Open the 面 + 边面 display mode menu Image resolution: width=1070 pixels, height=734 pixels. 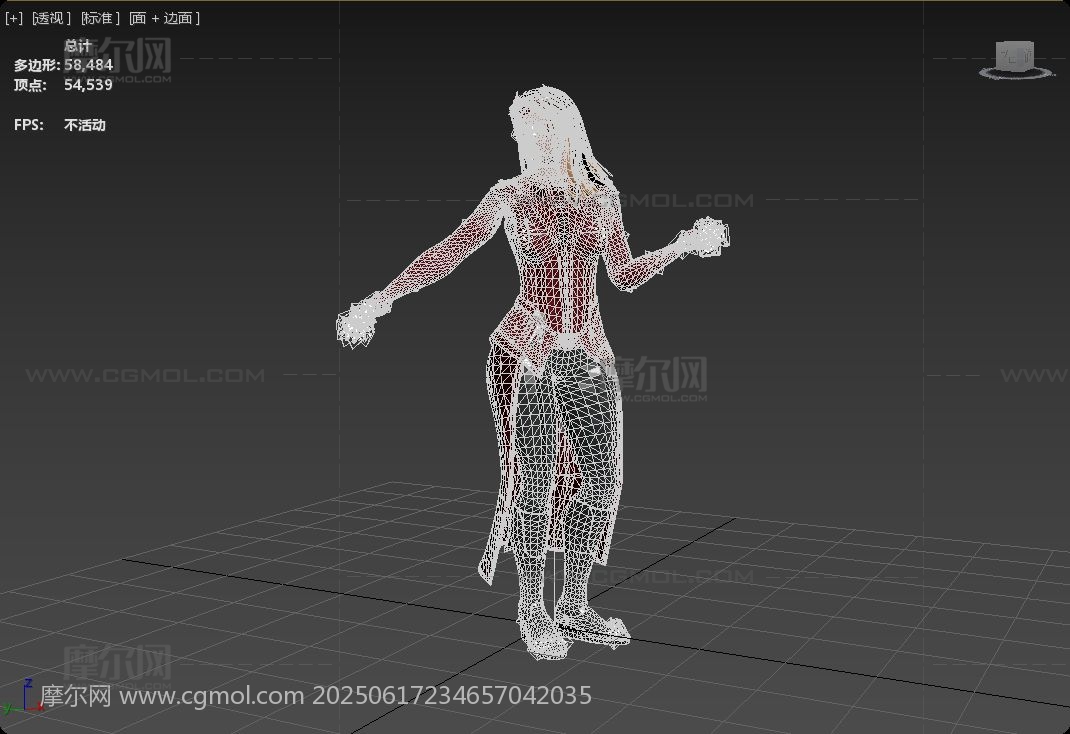[x=164, y=18]
